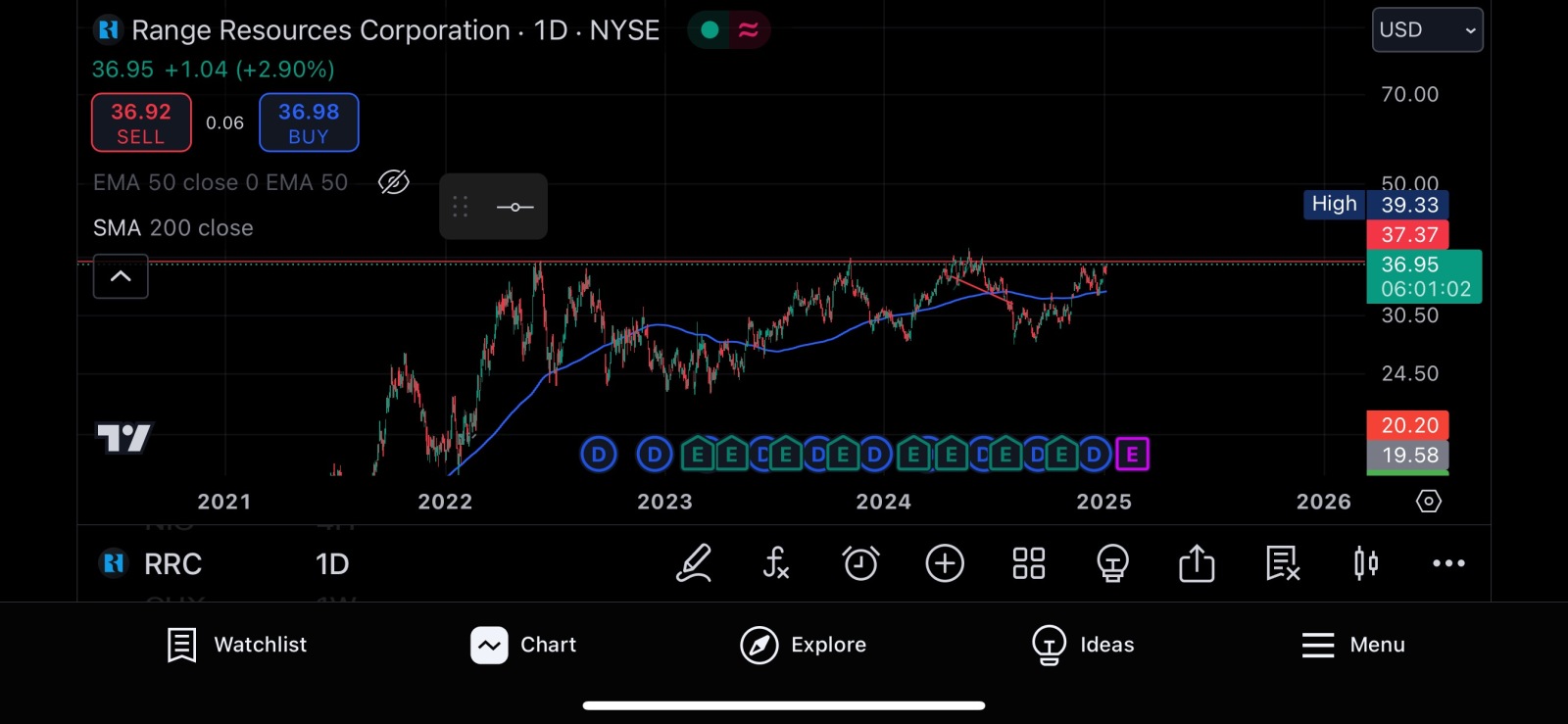Open the Ideas tab
The width and height of the screenshot is (1568, 724).
coord(1083,645)
